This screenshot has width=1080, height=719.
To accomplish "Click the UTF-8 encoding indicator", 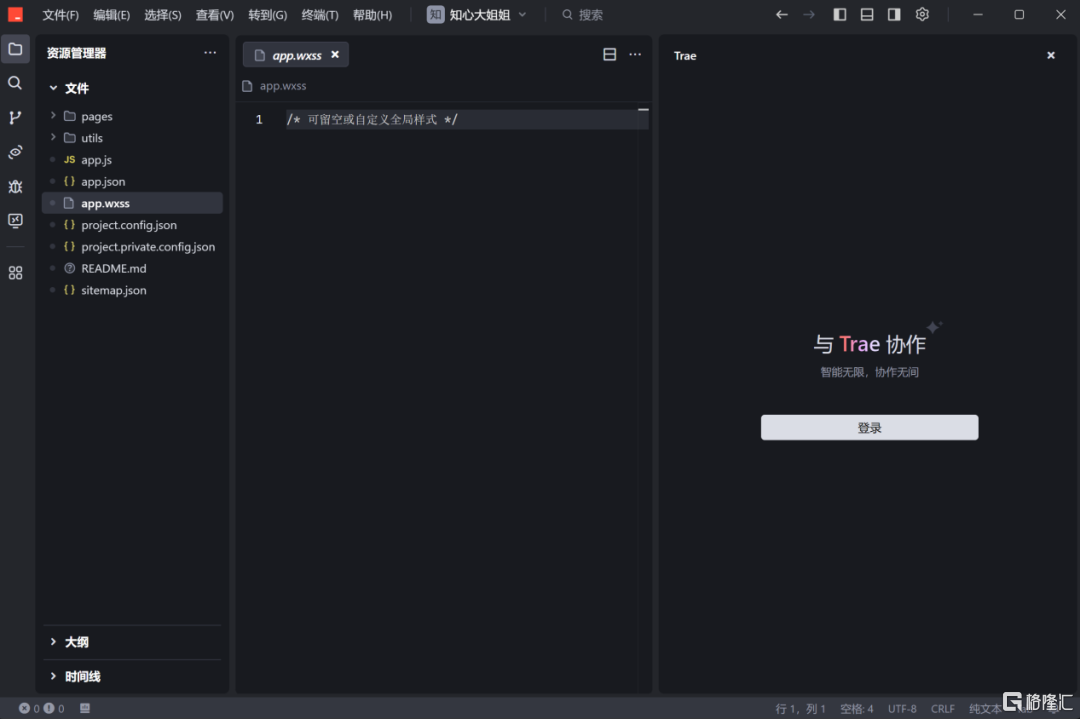I will [902, 709].
